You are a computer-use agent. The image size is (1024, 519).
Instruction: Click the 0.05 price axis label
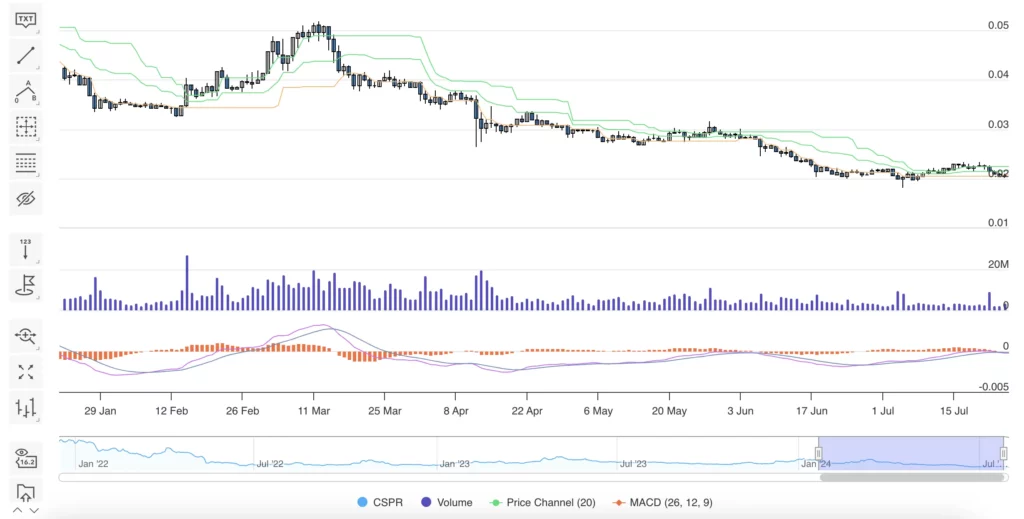pos(999,25)
